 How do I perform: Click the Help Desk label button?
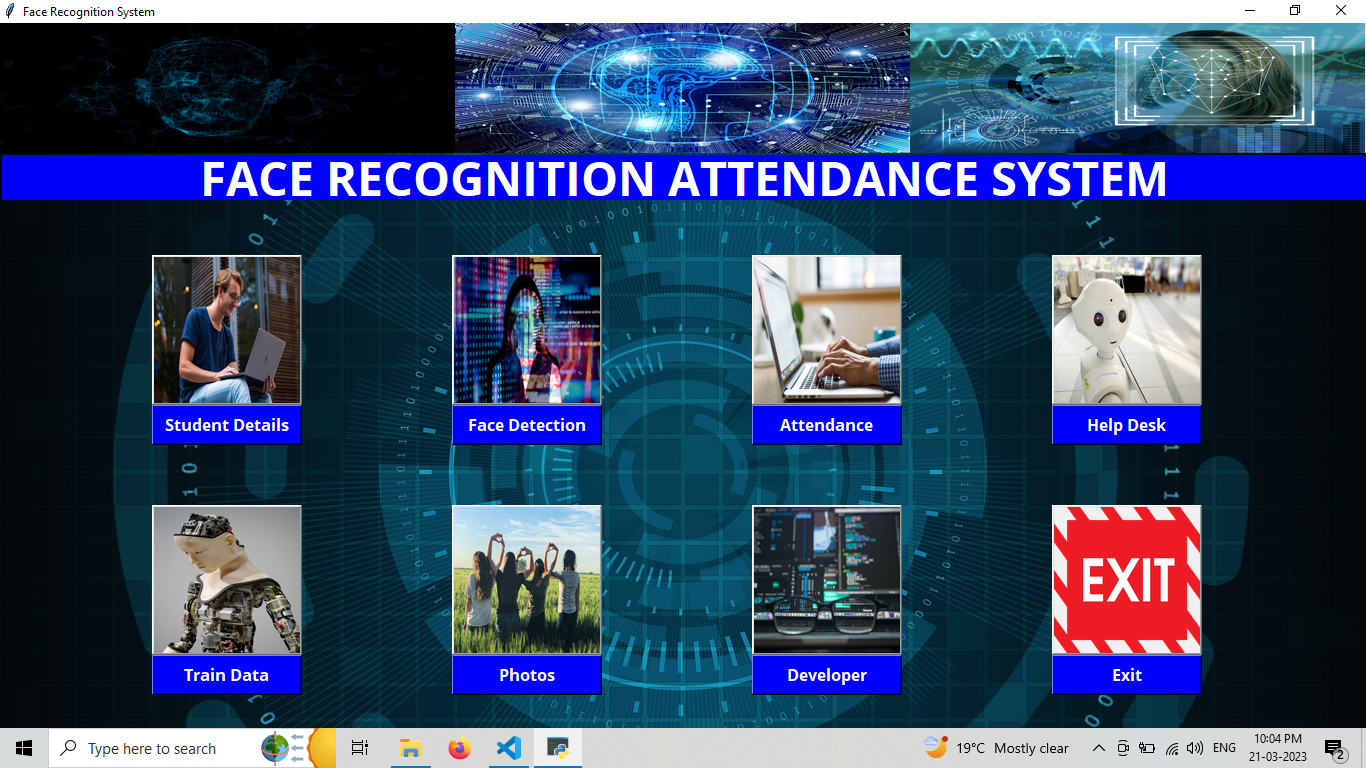pyautogui.click(x=1127, y=425)
